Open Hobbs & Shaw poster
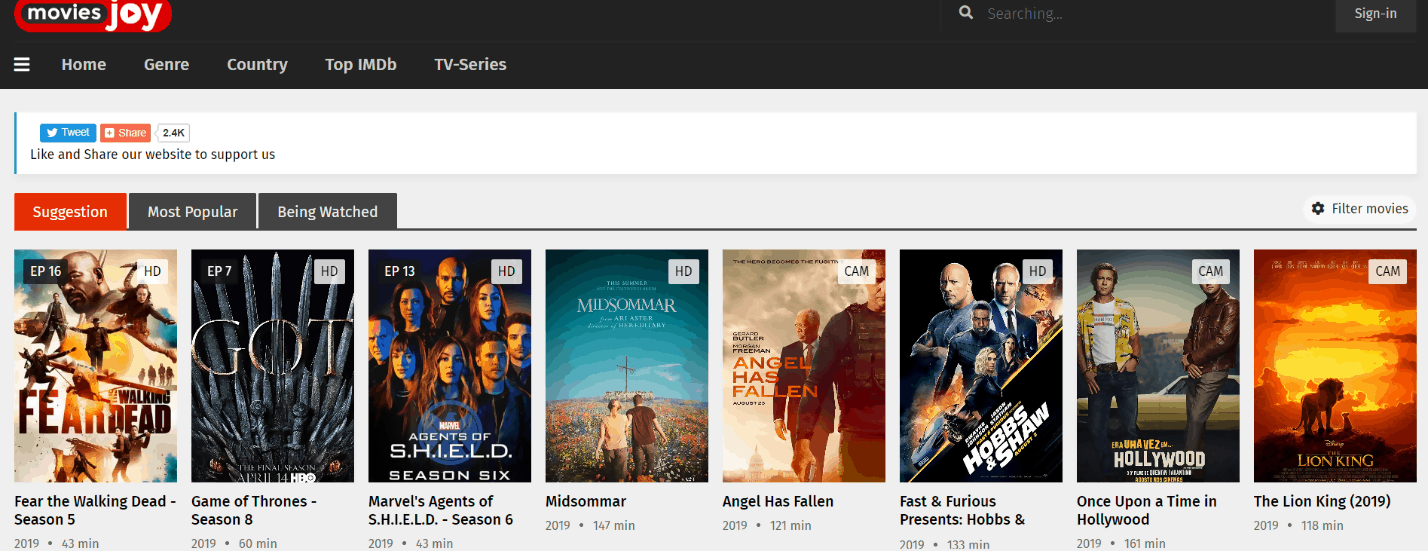The image size is (1428, 551). coord(981,366)
